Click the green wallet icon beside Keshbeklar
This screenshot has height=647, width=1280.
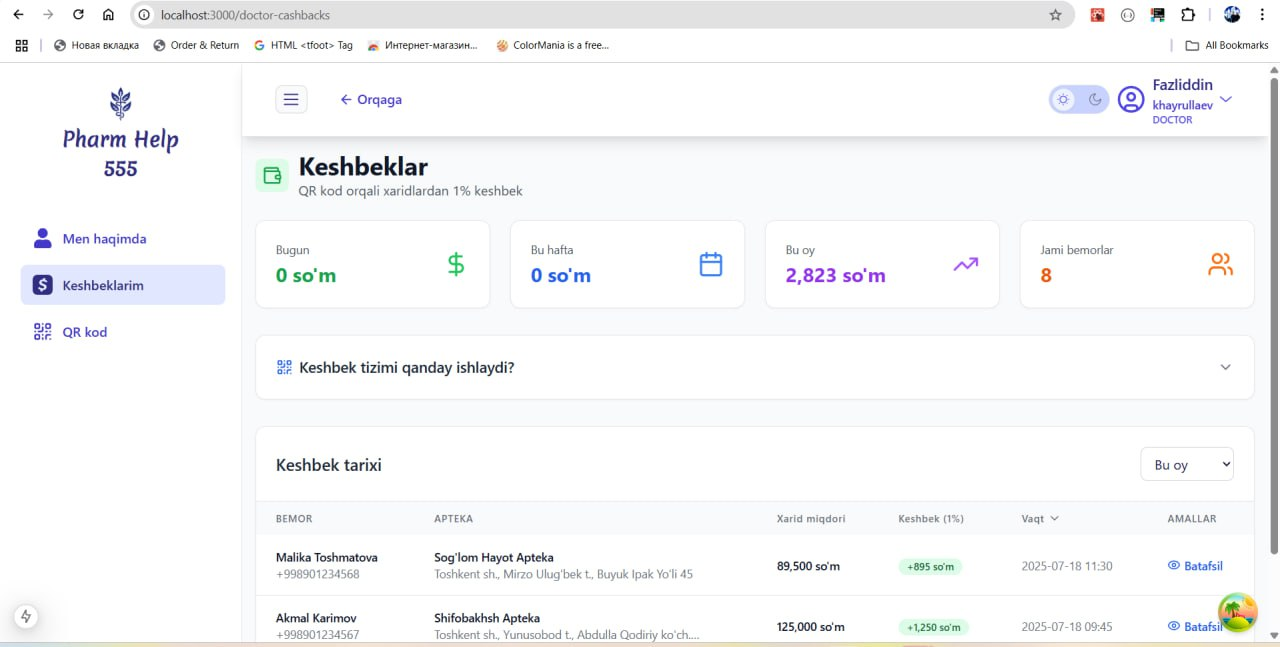coord(272,175)
